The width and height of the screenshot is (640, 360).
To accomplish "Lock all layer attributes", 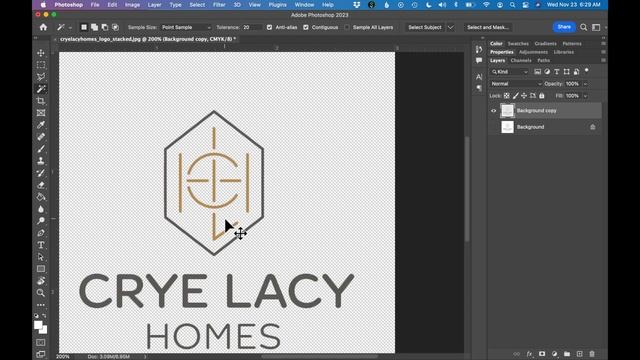I will [x=542, y=96].
